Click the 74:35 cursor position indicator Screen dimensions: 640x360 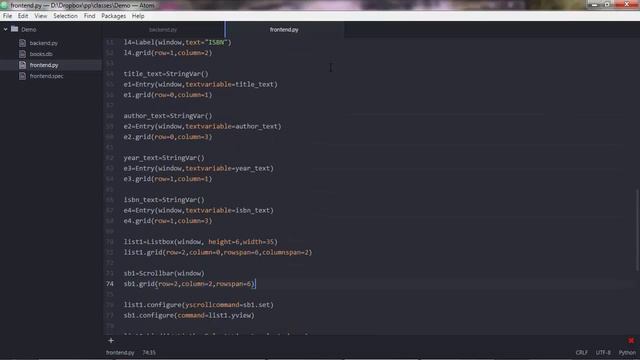pos(149,353)
